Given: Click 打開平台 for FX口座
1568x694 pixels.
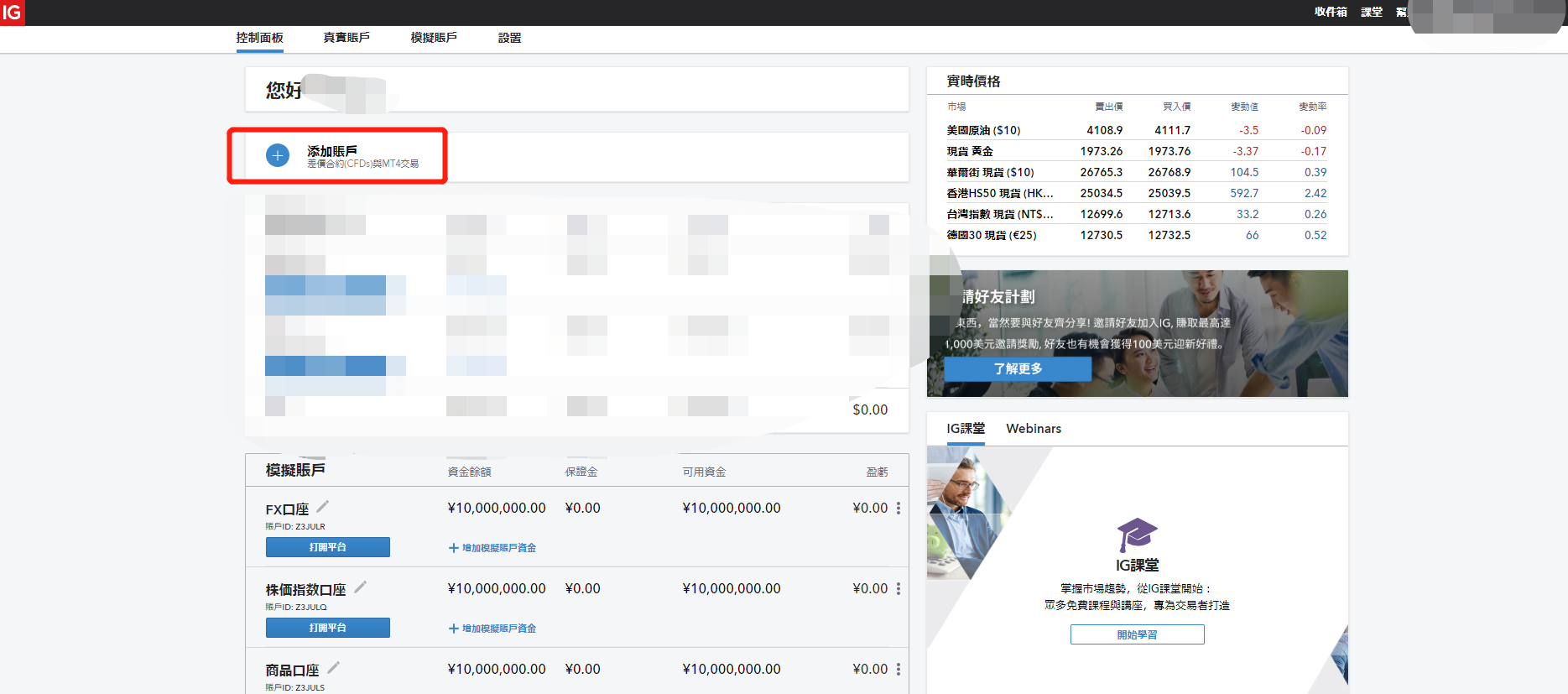Looking at the screenshot, I should click(x=328, y=547).
